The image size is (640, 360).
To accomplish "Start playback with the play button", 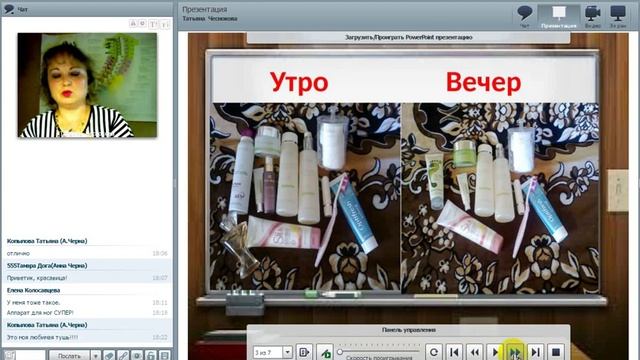I will [495, 352].
